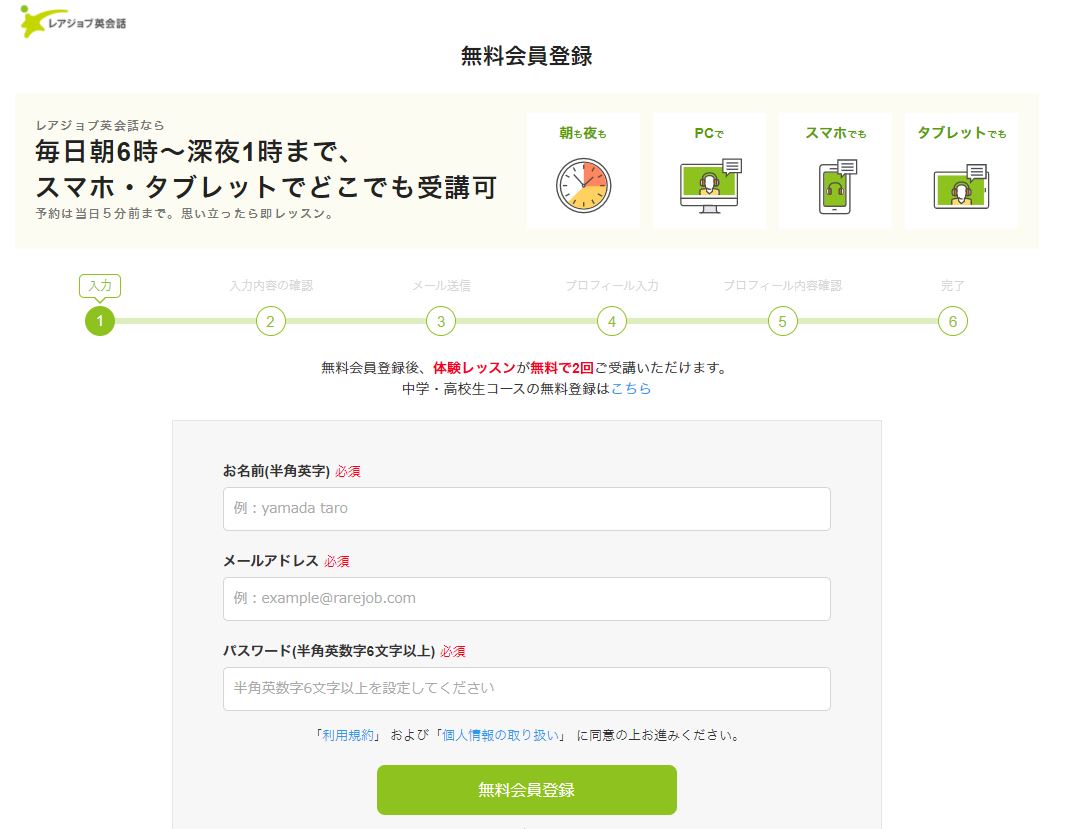This screenshot has height=829, width=1074.
Task: Select step 6 circle for 完了
Action: click(952, 321)
